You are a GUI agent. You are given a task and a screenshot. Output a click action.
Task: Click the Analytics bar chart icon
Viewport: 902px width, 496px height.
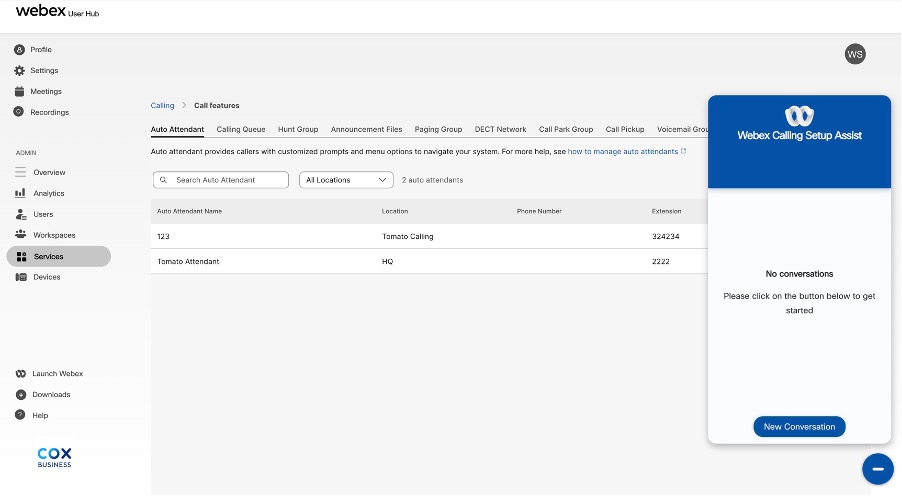coord(20,193)
